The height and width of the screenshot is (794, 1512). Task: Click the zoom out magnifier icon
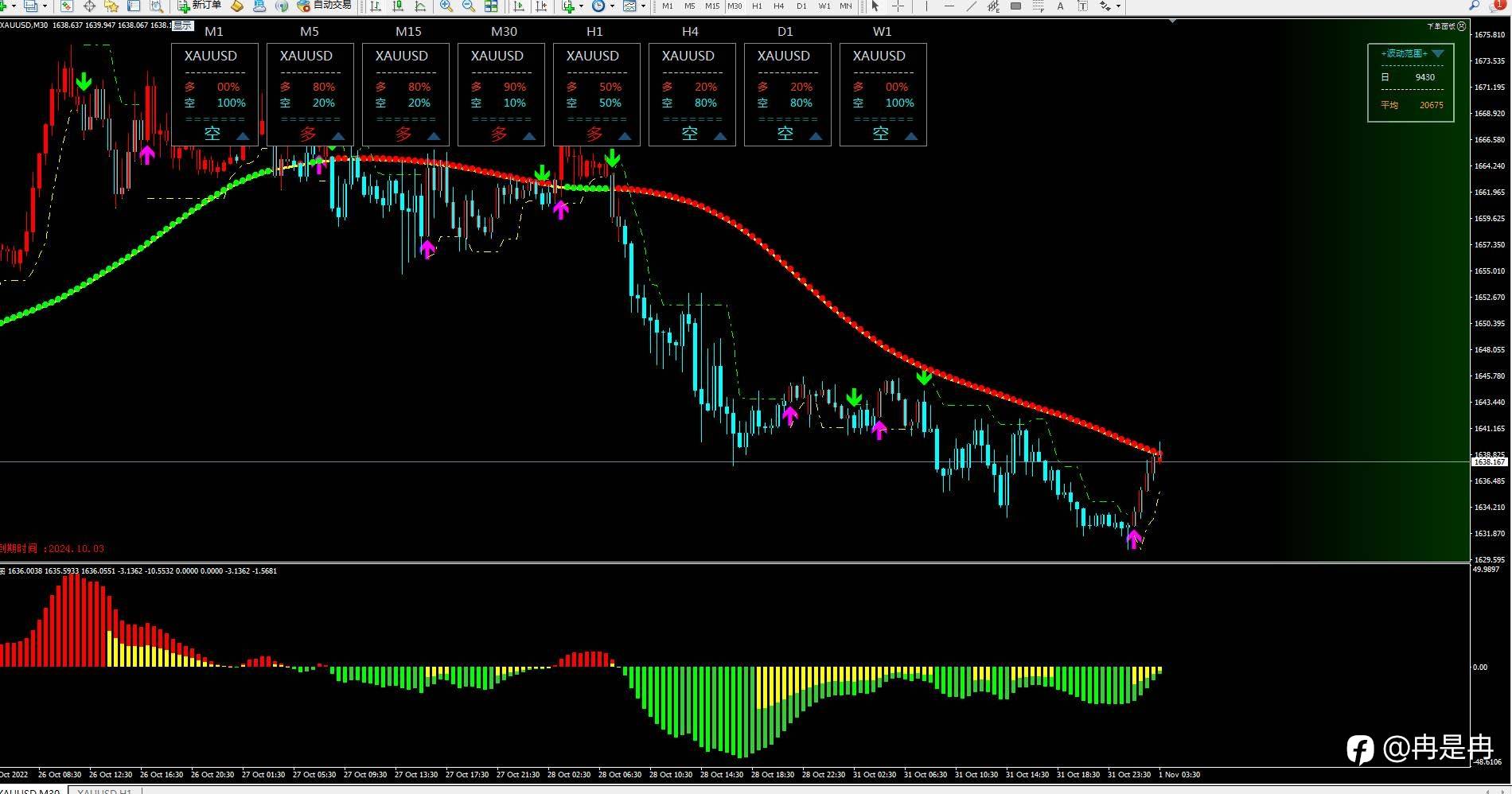click(x=469, y=6)
